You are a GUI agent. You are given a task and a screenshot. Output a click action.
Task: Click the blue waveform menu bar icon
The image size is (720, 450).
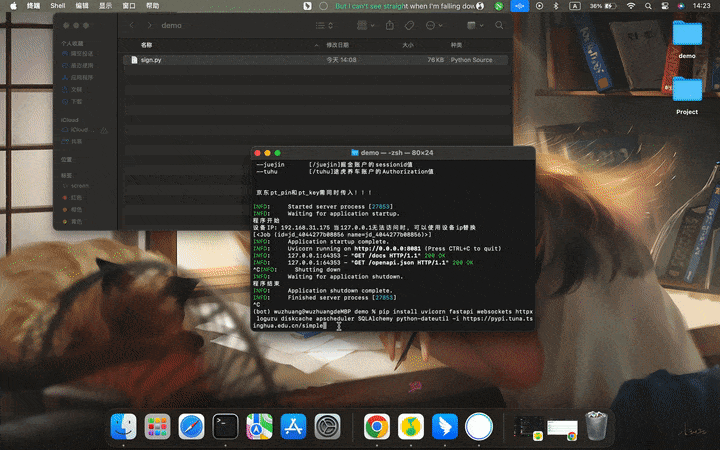520,6
